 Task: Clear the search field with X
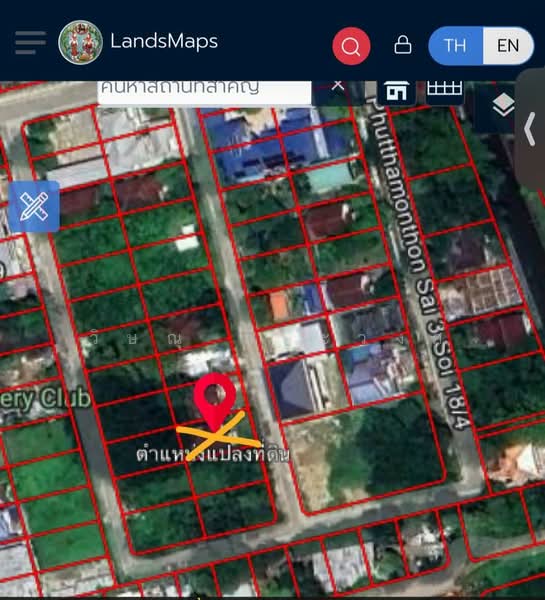coord(338,86)
